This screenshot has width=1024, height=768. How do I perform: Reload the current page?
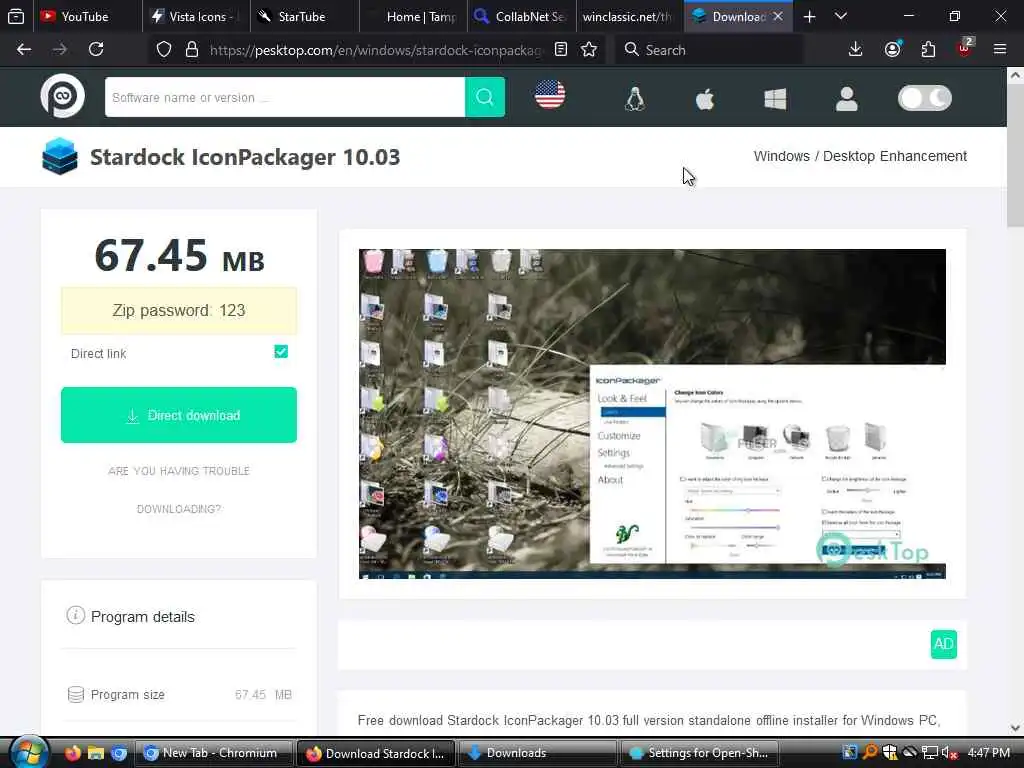tap(96, 50)
